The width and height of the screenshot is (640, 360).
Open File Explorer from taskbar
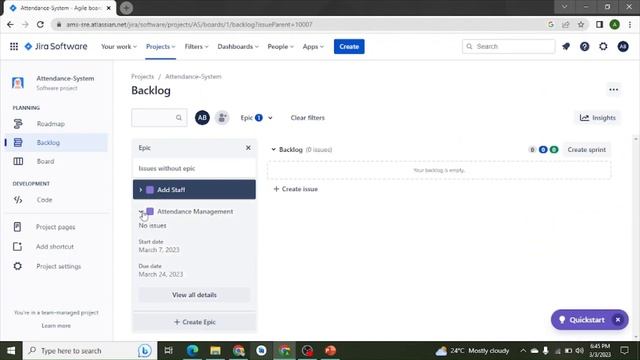click(215, 351)
